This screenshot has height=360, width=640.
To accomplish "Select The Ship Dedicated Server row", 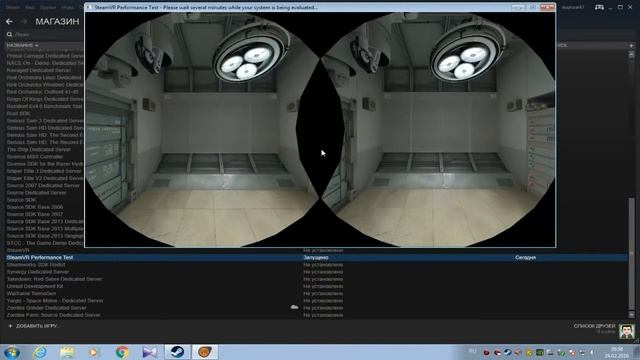I will (x=38, y=149).
